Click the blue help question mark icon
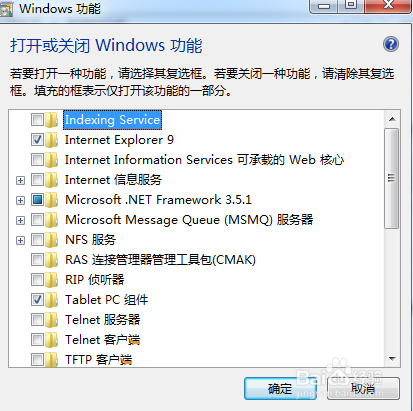 click(391, 44)
